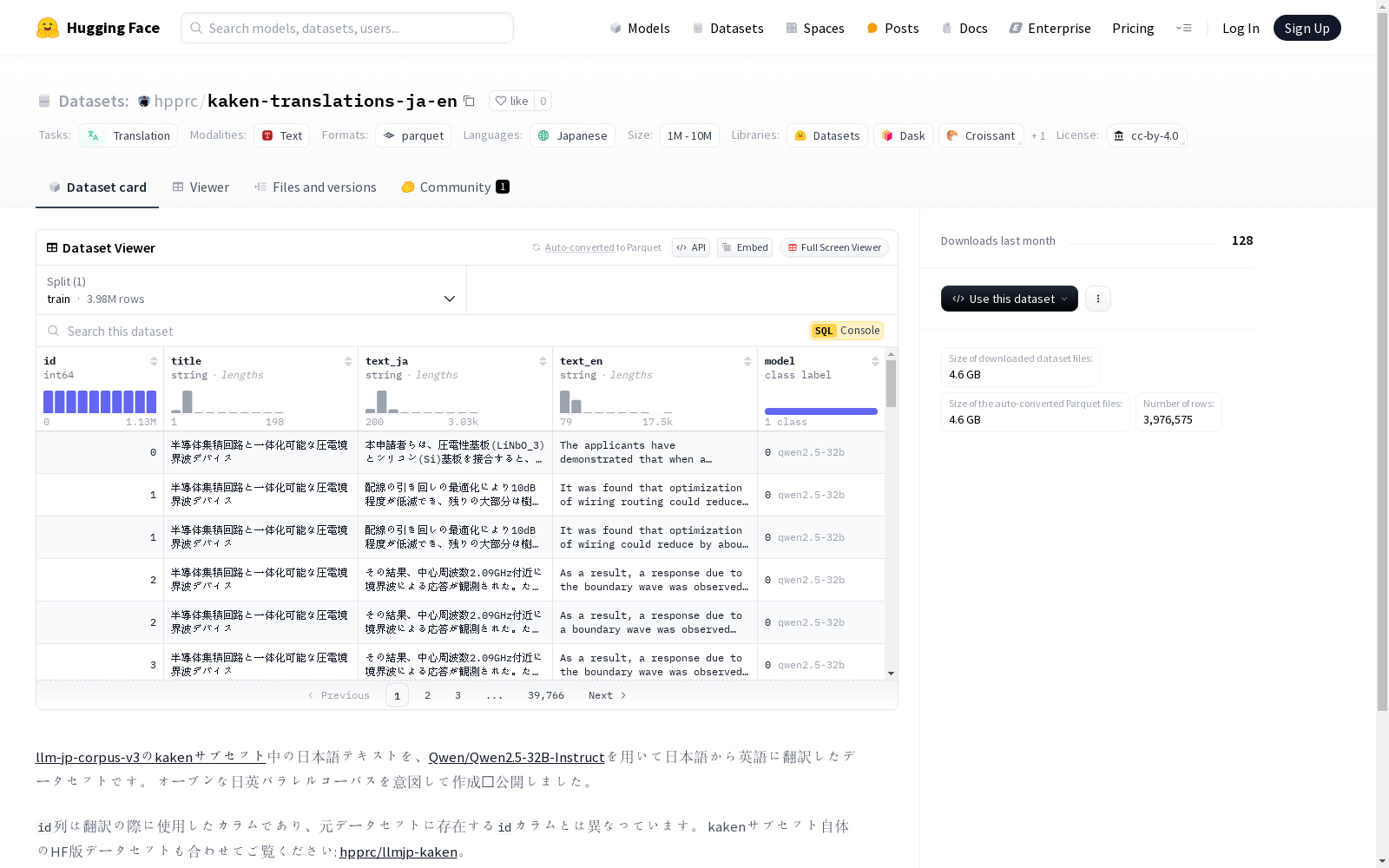Sort the model column
The height and width of the screenshot is (868, 1389).
(875, 361)
